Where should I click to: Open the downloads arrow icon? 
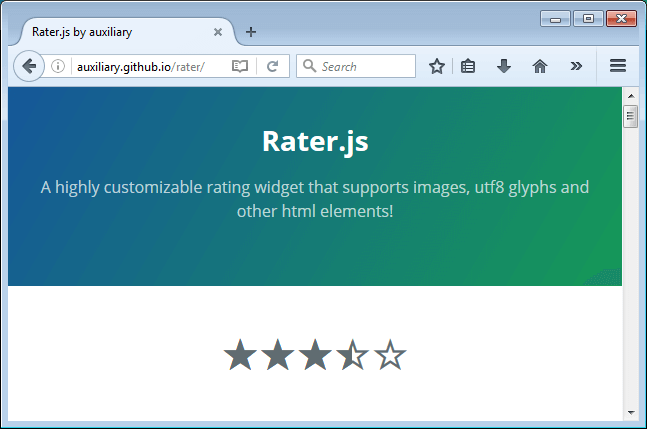tap(504, 66)
